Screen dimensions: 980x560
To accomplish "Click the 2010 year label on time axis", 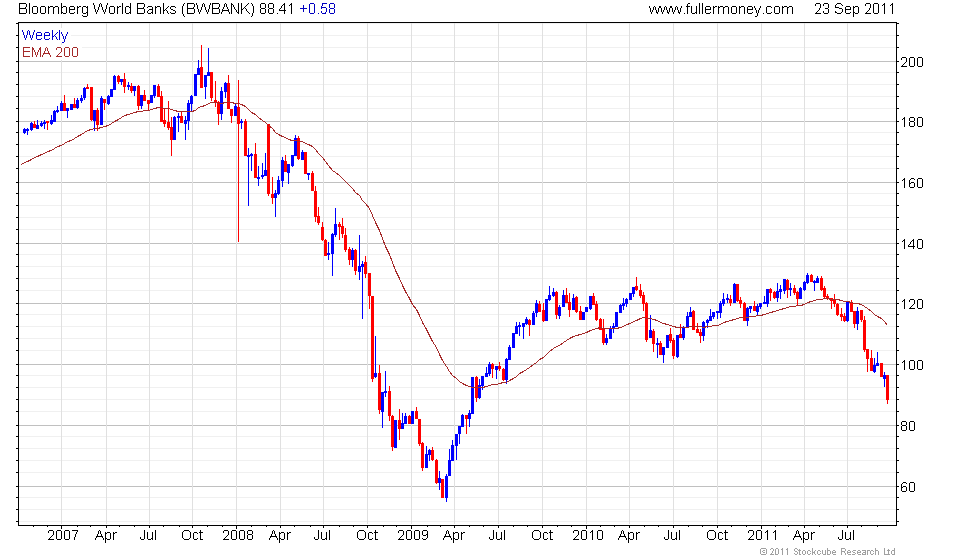I will point(588,535).
